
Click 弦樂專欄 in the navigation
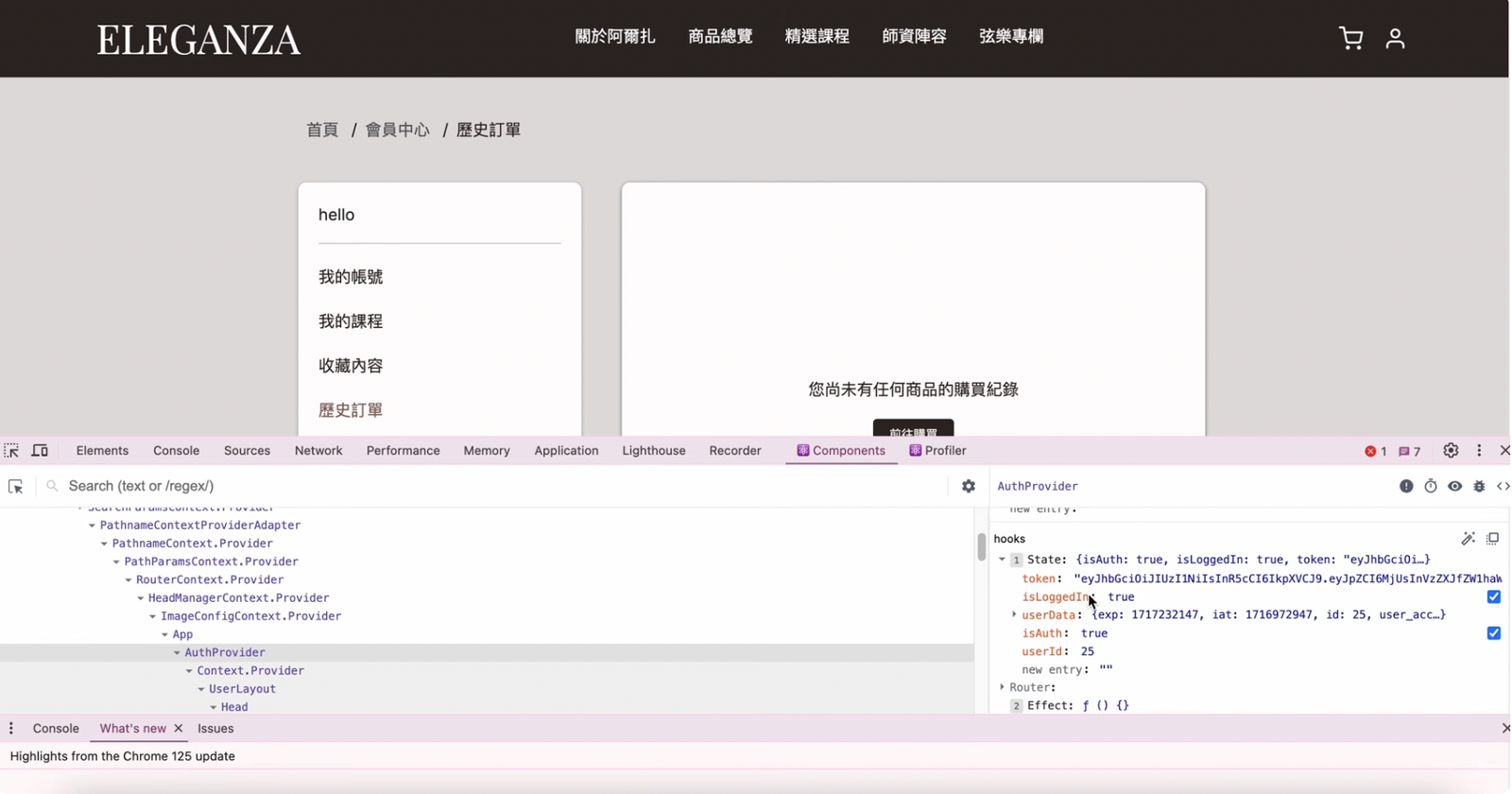click(1011, 36)
